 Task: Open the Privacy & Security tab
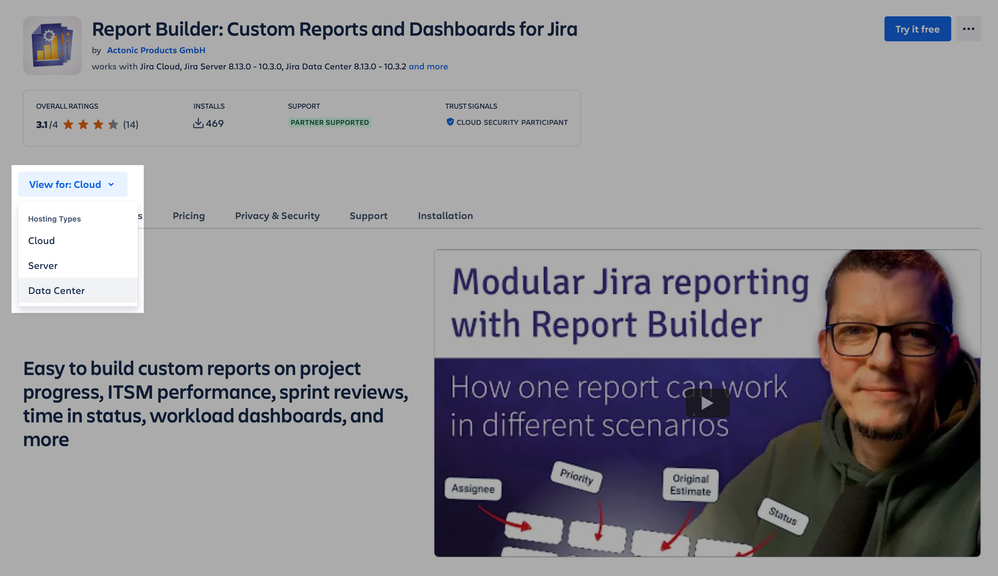point(278,216)
